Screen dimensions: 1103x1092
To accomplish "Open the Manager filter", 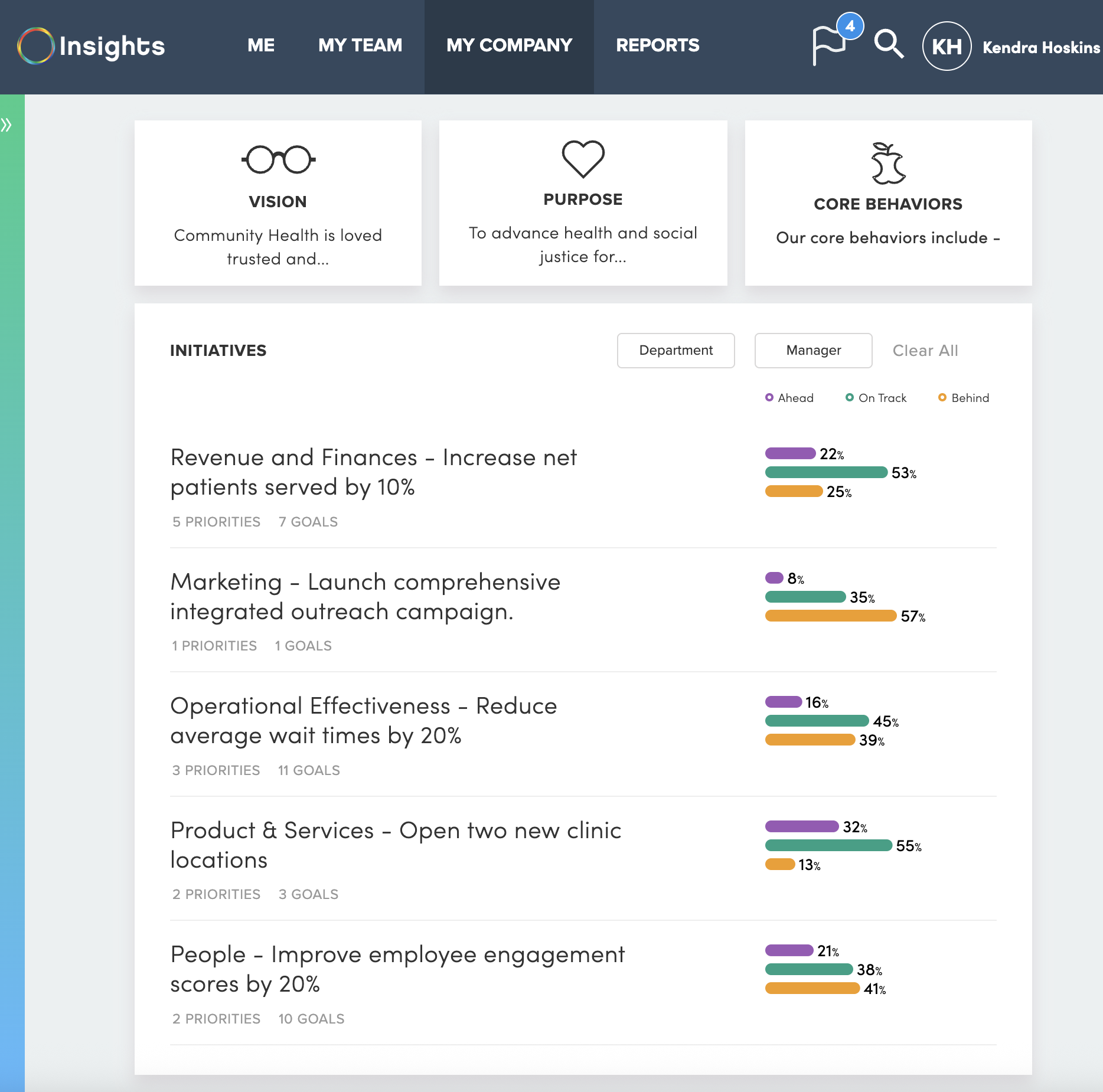I will tap(813, 350).
